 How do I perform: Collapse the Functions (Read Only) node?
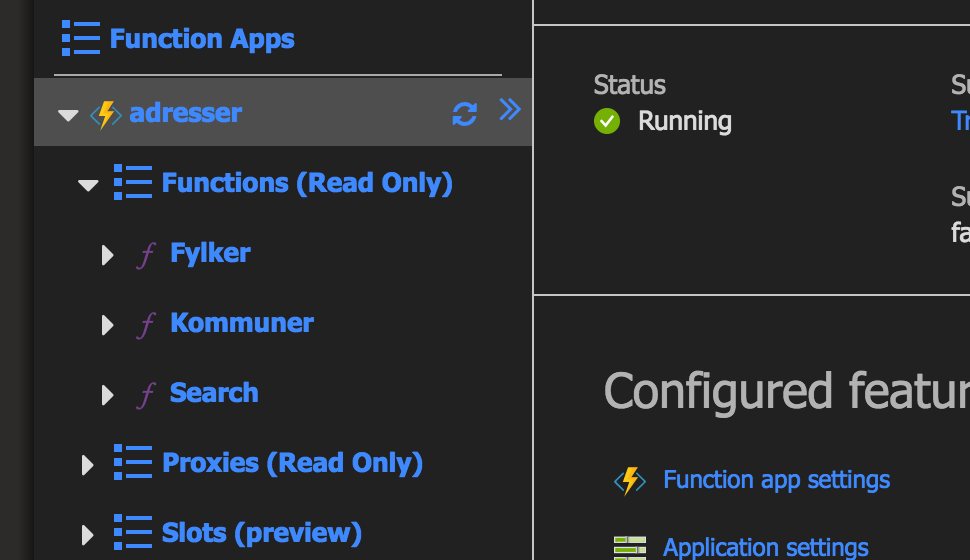(x=88, y=185)
